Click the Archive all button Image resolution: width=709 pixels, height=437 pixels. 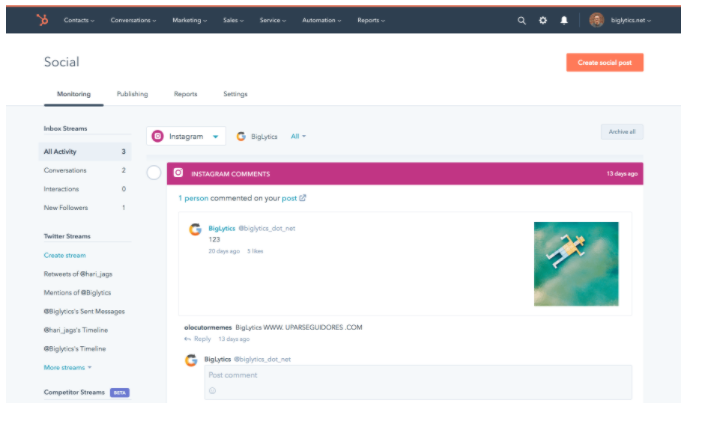click(622, 132)
